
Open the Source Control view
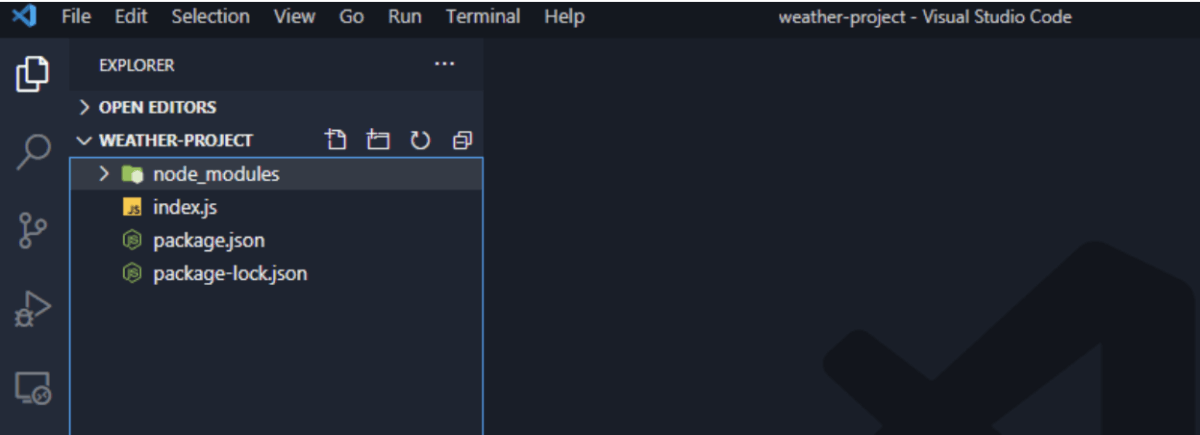pos(32,230)
